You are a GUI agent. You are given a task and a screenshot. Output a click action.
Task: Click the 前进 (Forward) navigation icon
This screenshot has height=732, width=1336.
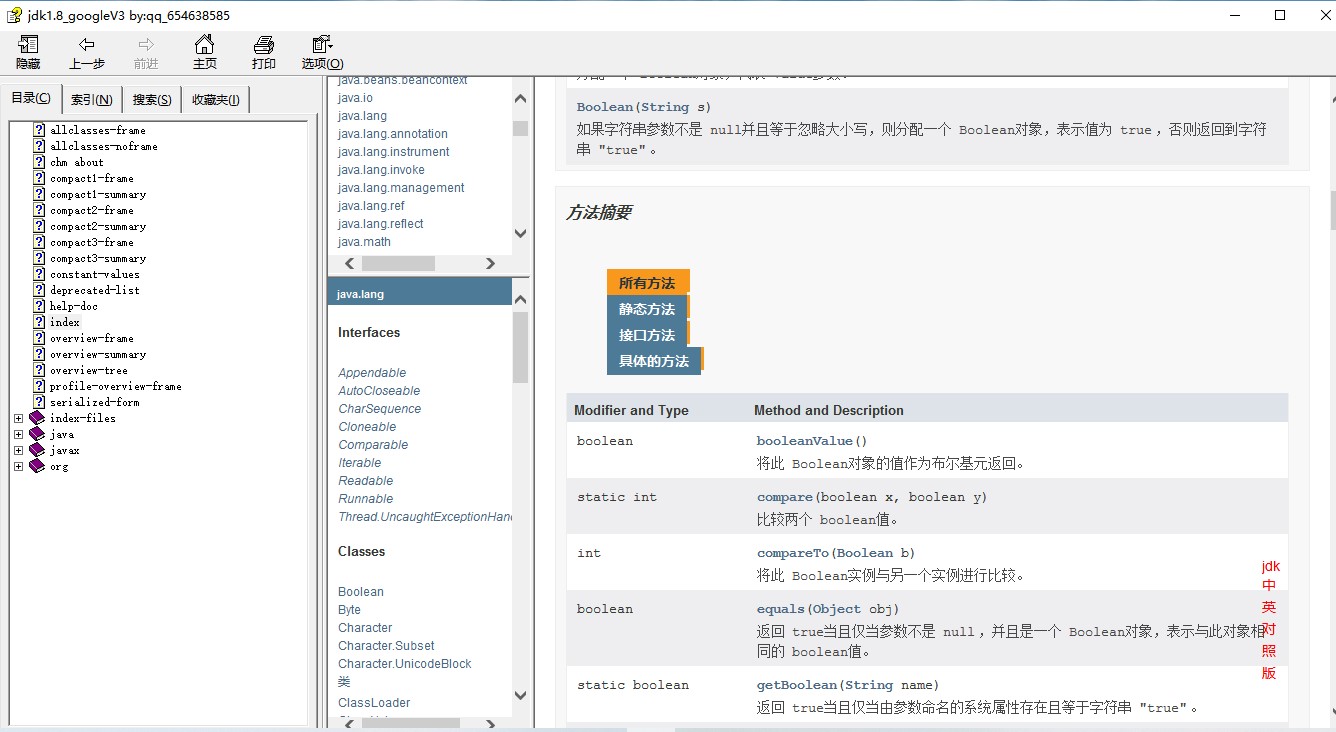[145, 51]
